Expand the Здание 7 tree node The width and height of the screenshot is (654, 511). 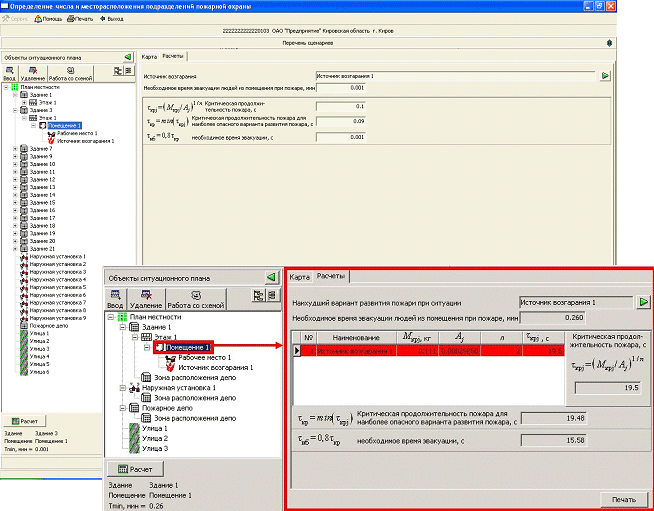14,148
